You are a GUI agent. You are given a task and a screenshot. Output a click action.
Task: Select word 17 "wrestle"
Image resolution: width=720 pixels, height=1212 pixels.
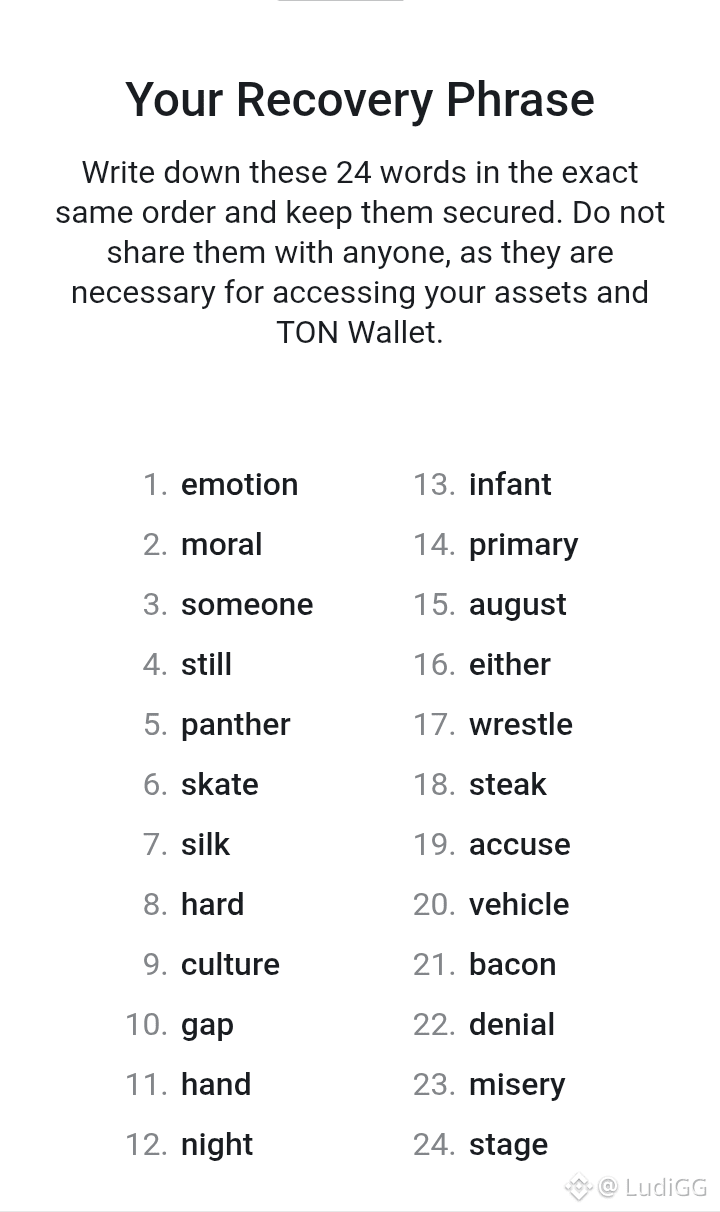point(521,725)
